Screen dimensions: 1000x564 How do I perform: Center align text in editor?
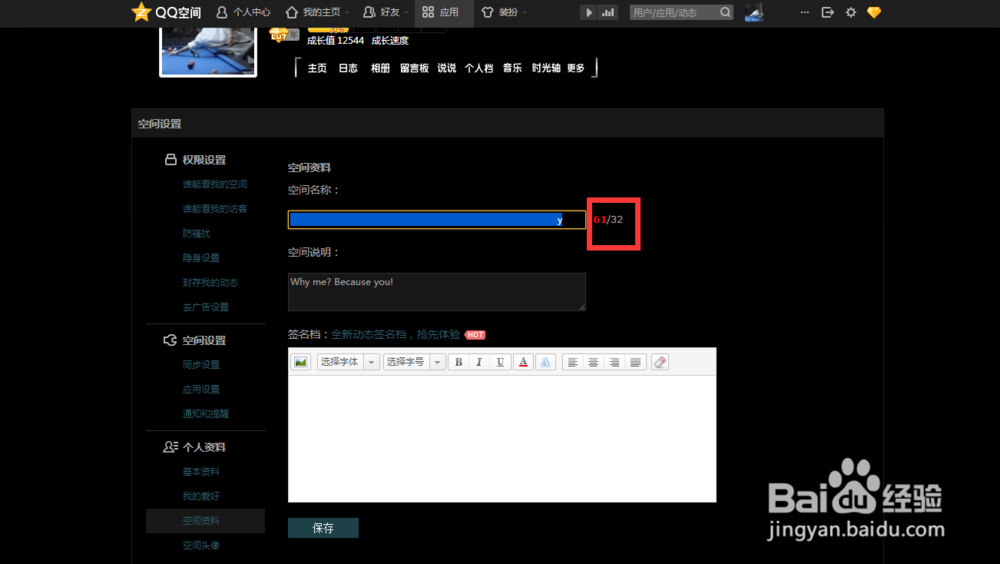point(593,362)
